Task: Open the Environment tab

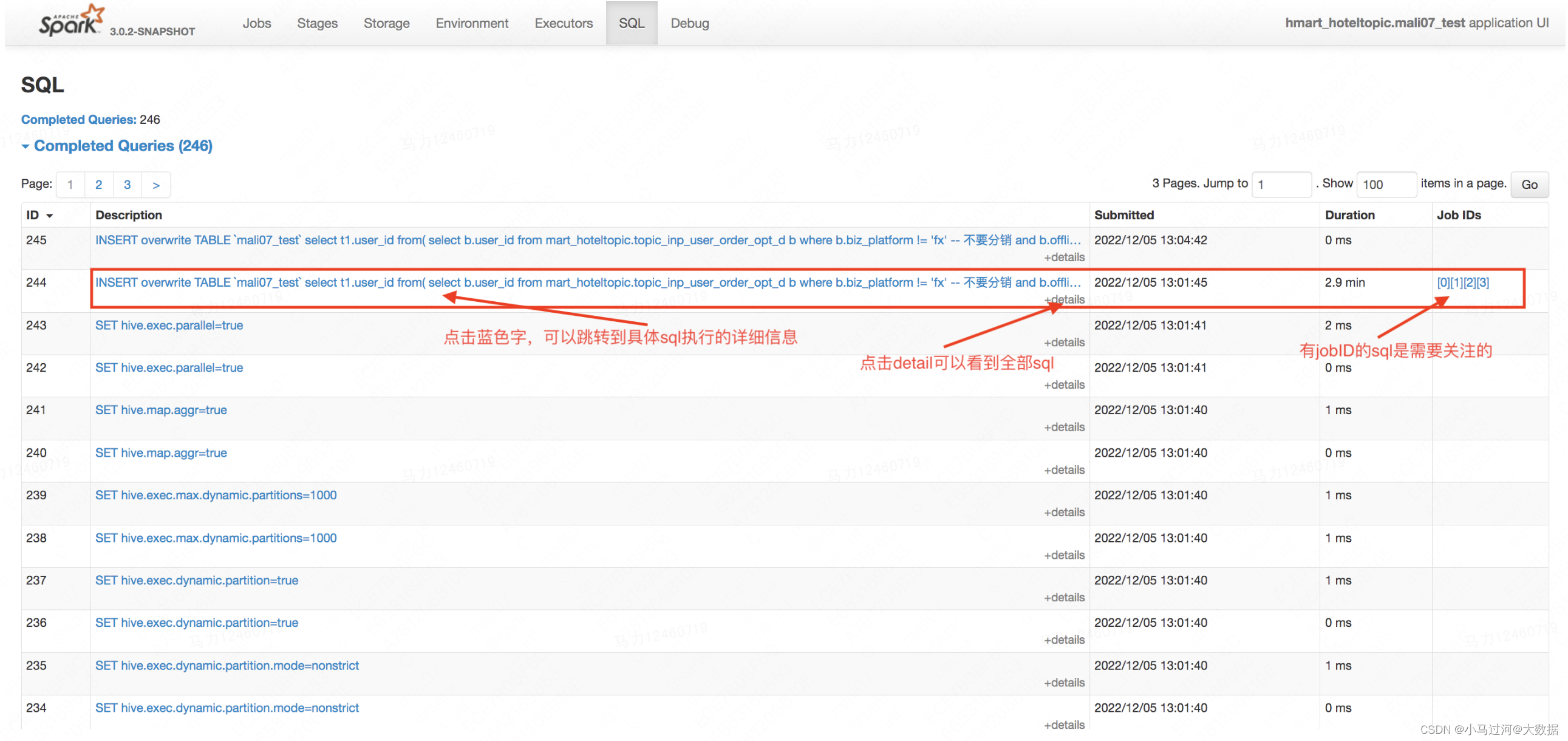Action: coord(472,22)
